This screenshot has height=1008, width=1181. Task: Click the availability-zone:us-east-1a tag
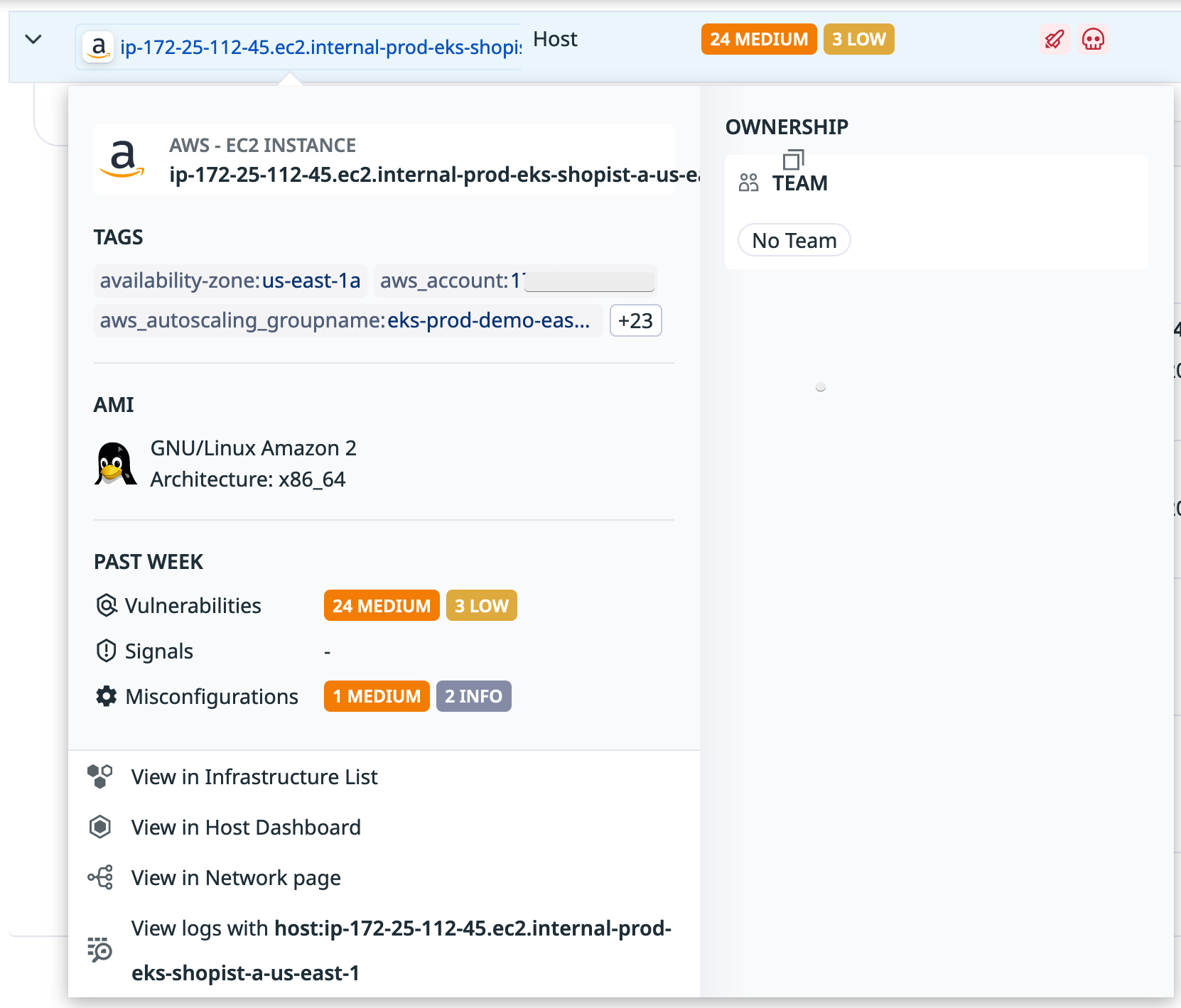click(230, 281)
